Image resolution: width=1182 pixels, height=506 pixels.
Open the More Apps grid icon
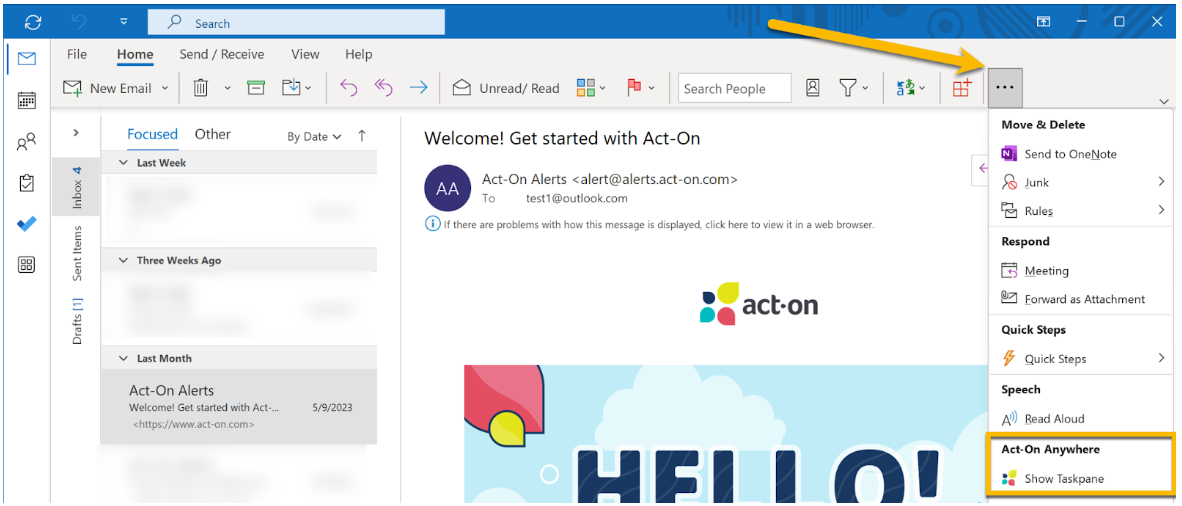tap(27, 265)
